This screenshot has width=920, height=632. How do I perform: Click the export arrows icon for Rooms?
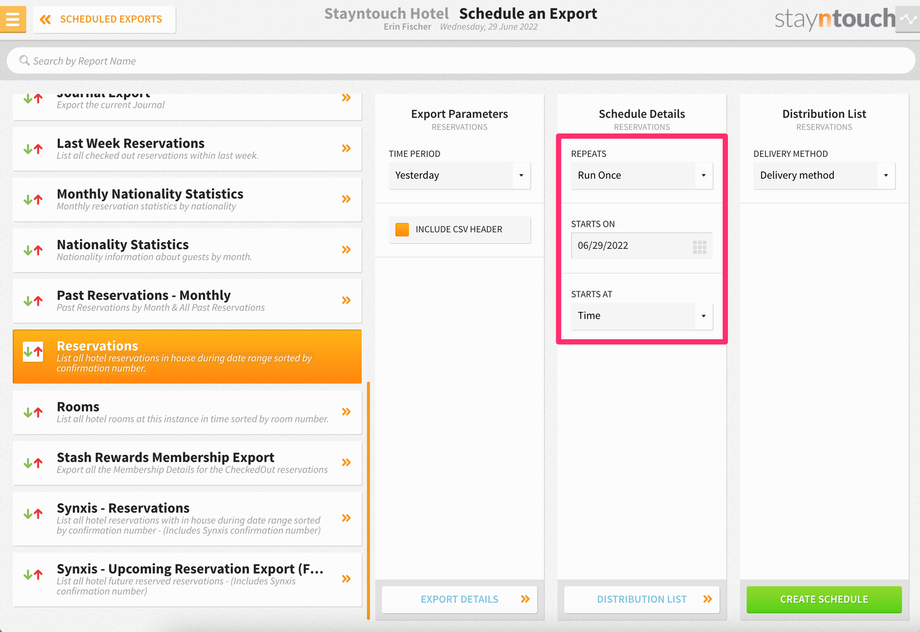[33, 412]
